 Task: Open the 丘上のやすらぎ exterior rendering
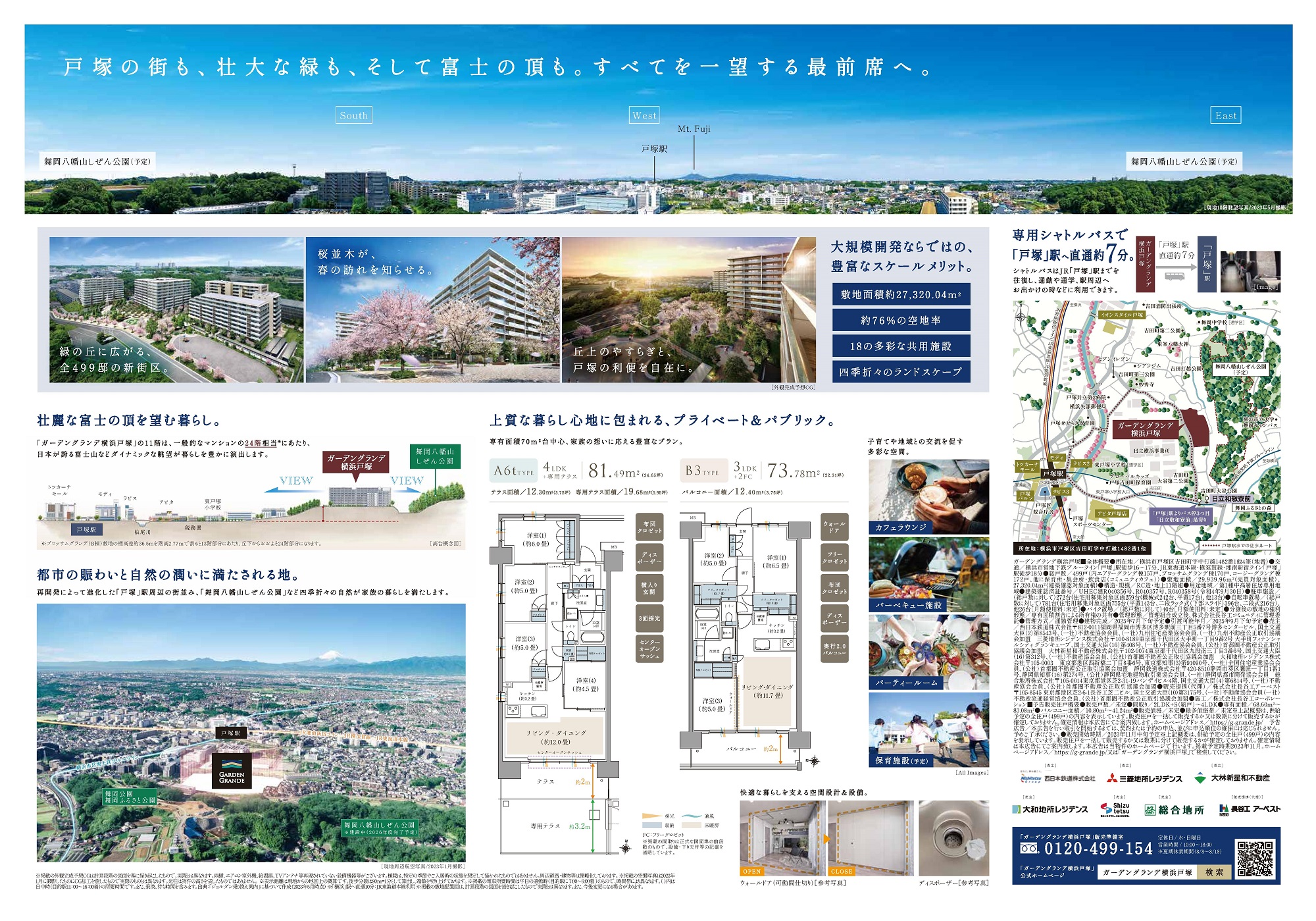tap(689, 310)
